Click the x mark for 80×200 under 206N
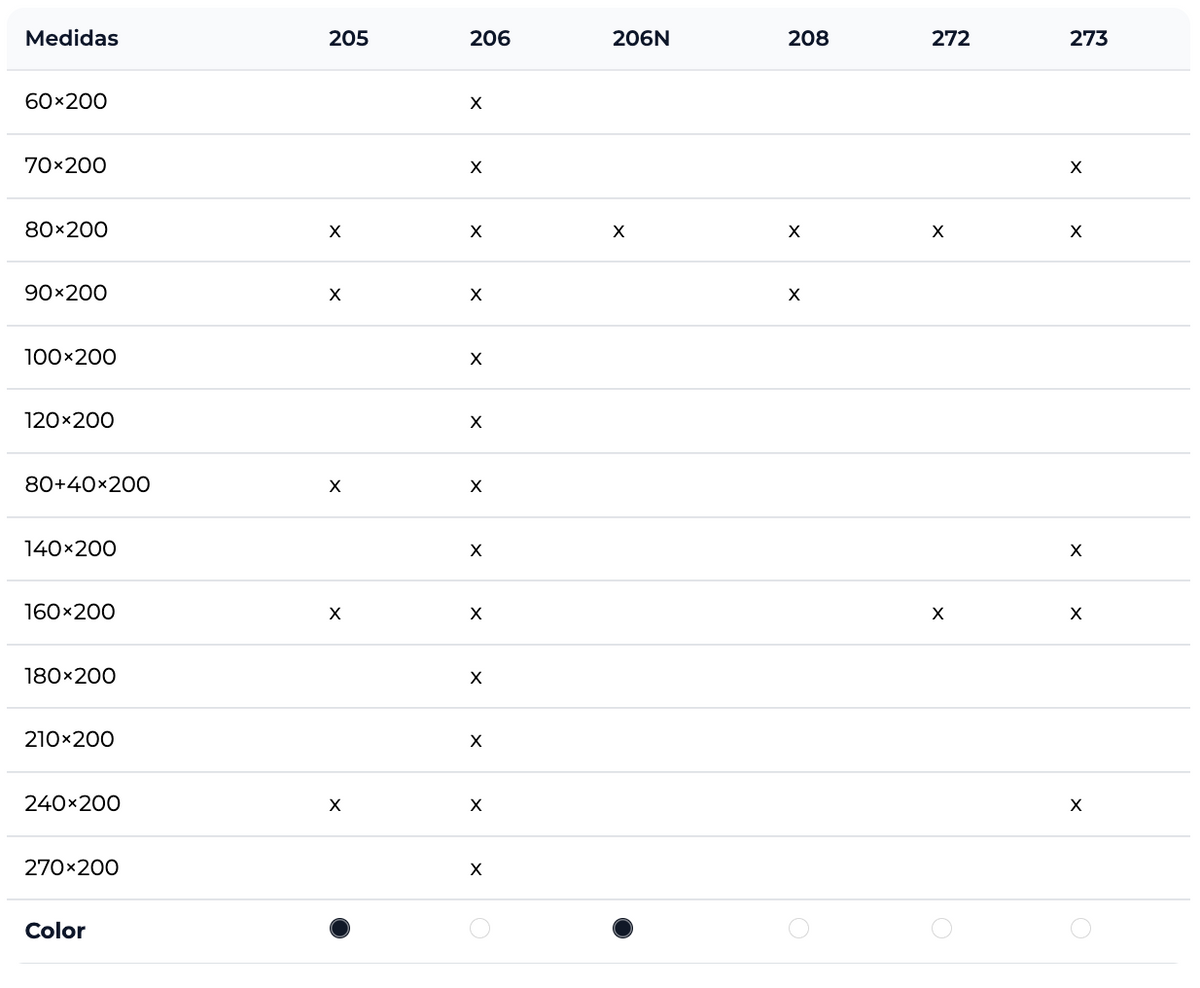The image size is (1200, 988). (x=619, y=231)
